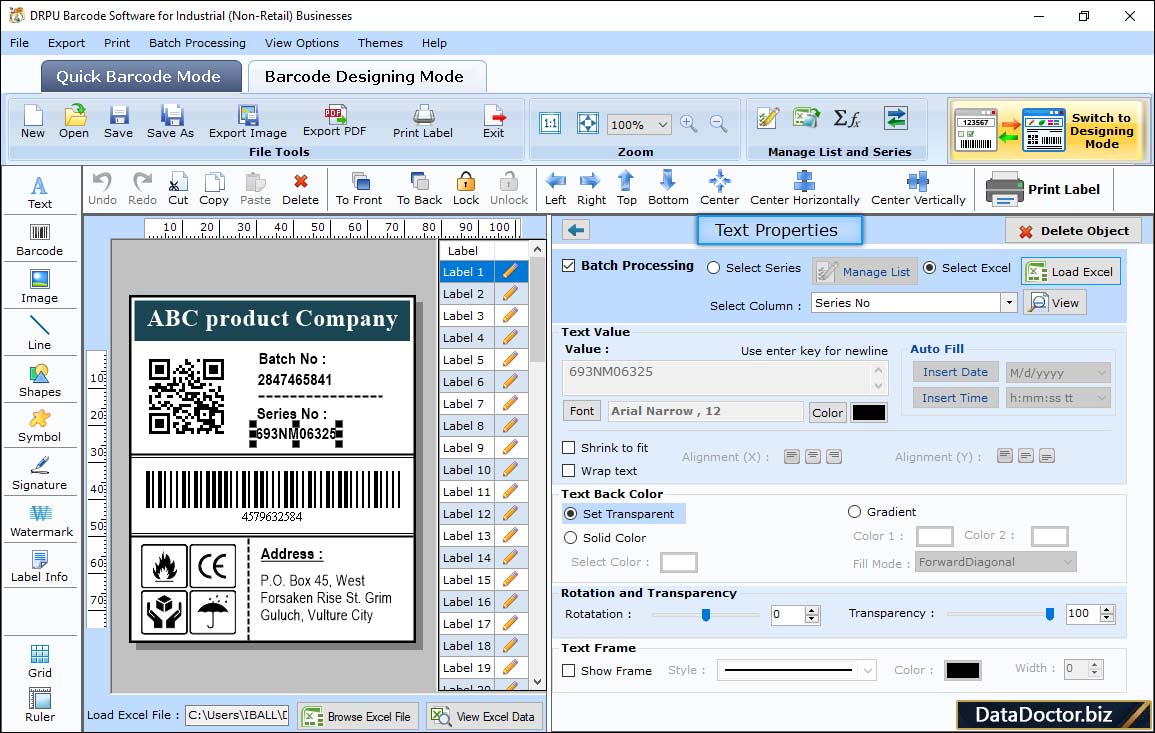Expand the Select Column dropdown
The image size is (1155, 733).
click(1008, 302)
